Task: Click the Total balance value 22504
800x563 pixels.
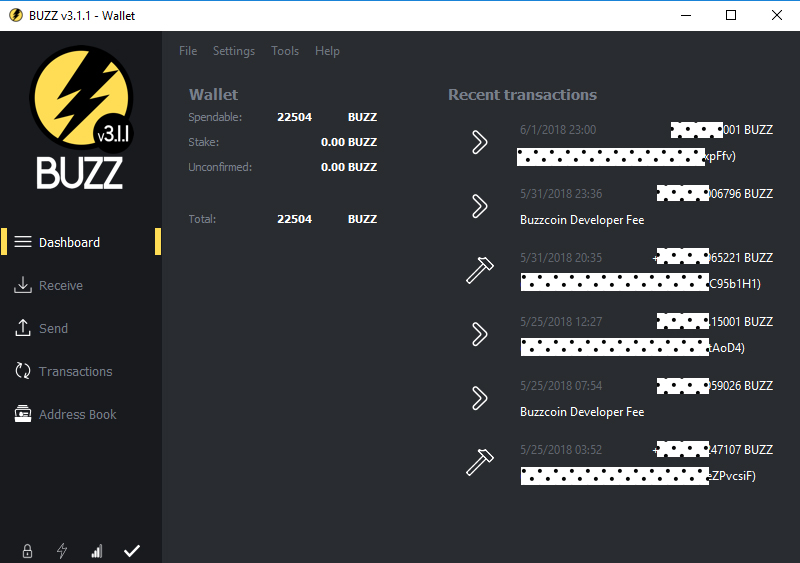Action: click(x=294, y=219)
